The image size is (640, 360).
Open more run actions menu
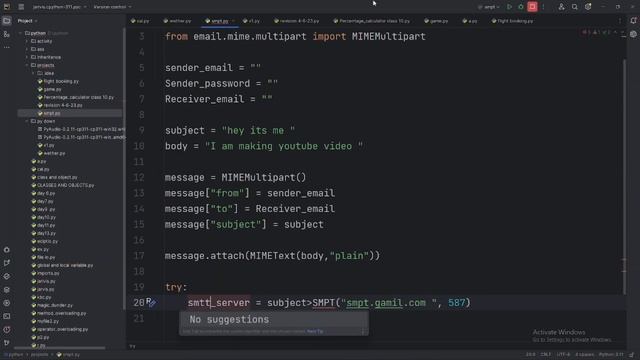pos(543,7)
